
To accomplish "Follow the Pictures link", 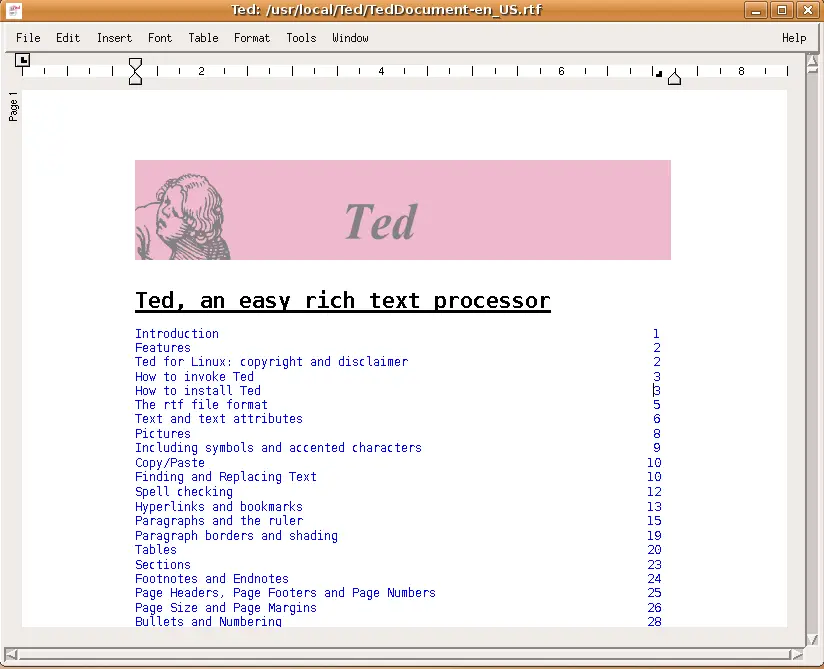I will (x=162, y=433).
